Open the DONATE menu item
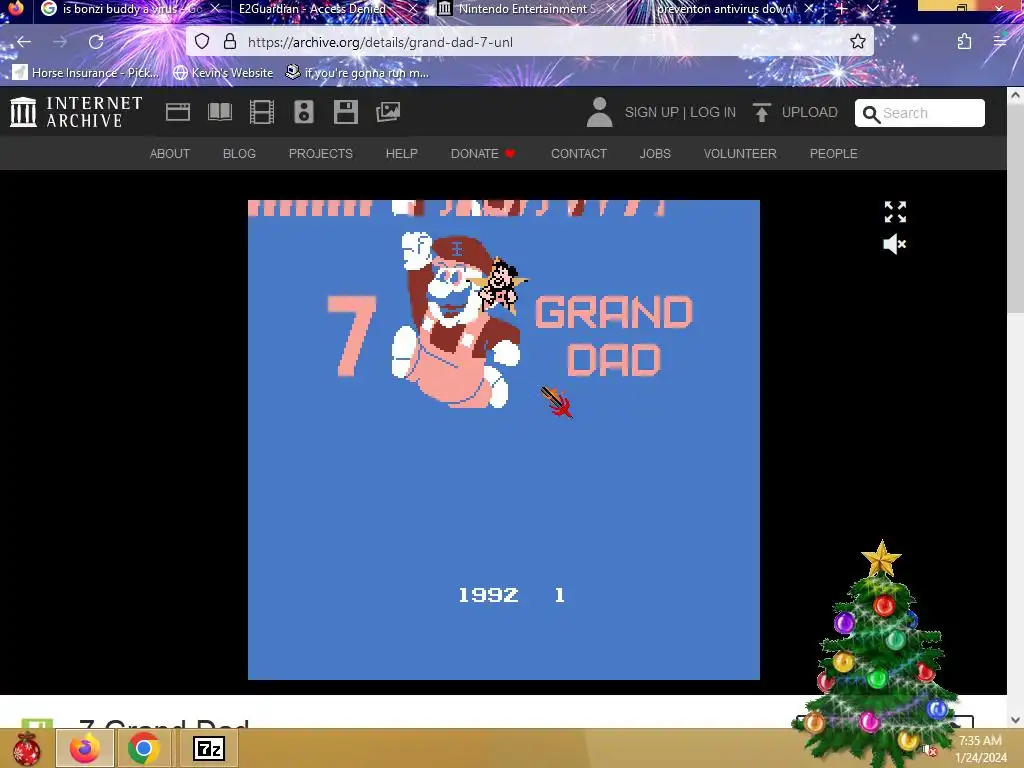Screen dimensions: 1024x768 click(483, 153)
